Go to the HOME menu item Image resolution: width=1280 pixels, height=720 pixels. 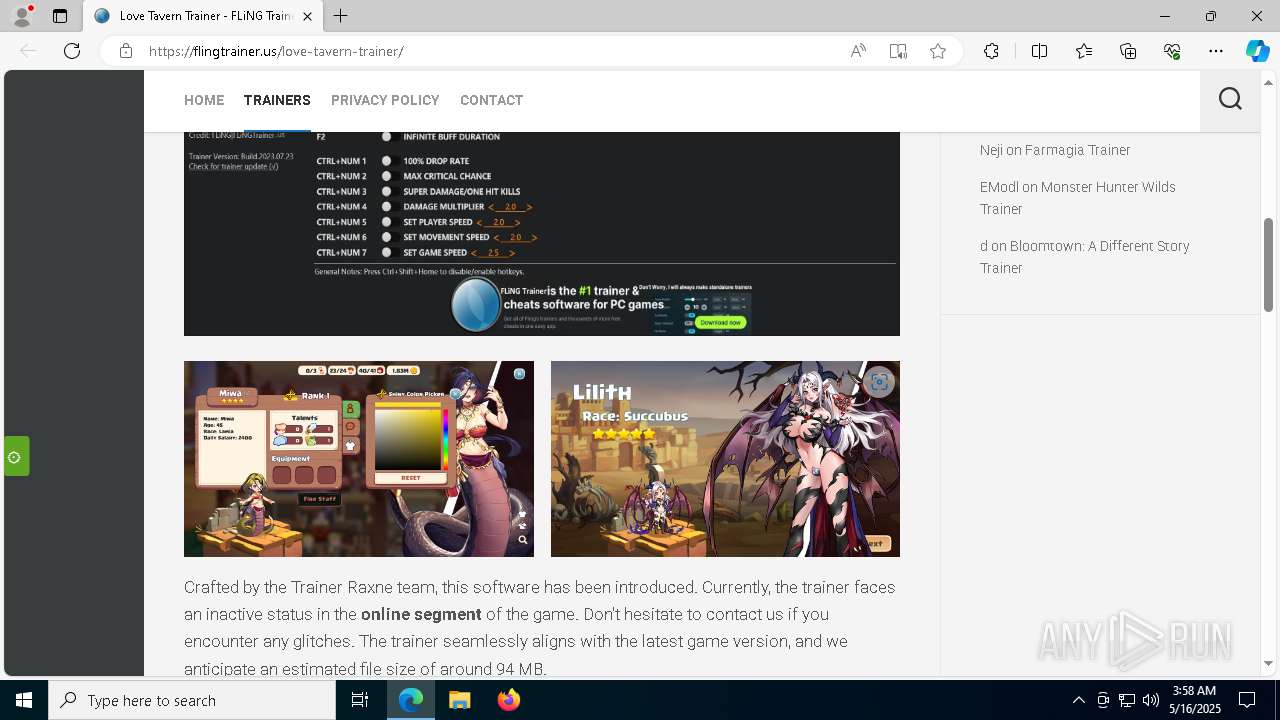point(204,100)
